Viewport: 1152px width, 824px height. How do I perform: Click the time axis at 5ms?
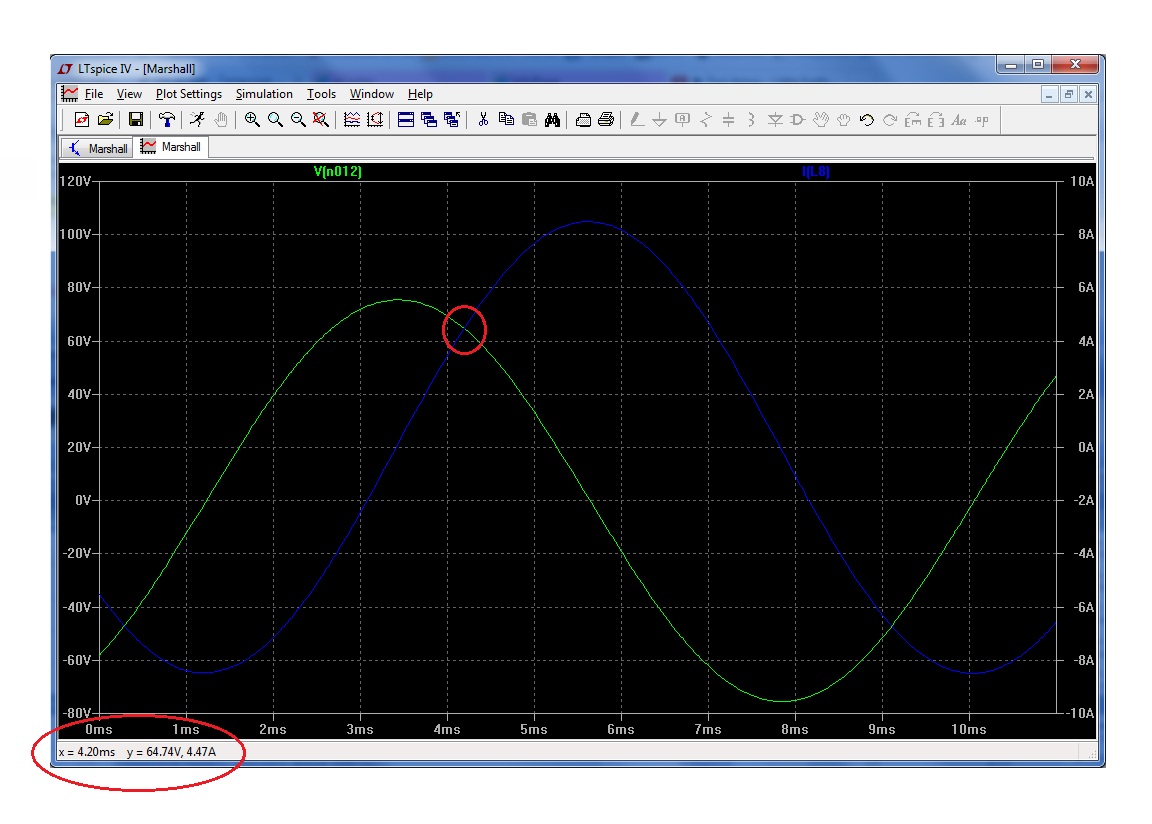pos(534,729)
